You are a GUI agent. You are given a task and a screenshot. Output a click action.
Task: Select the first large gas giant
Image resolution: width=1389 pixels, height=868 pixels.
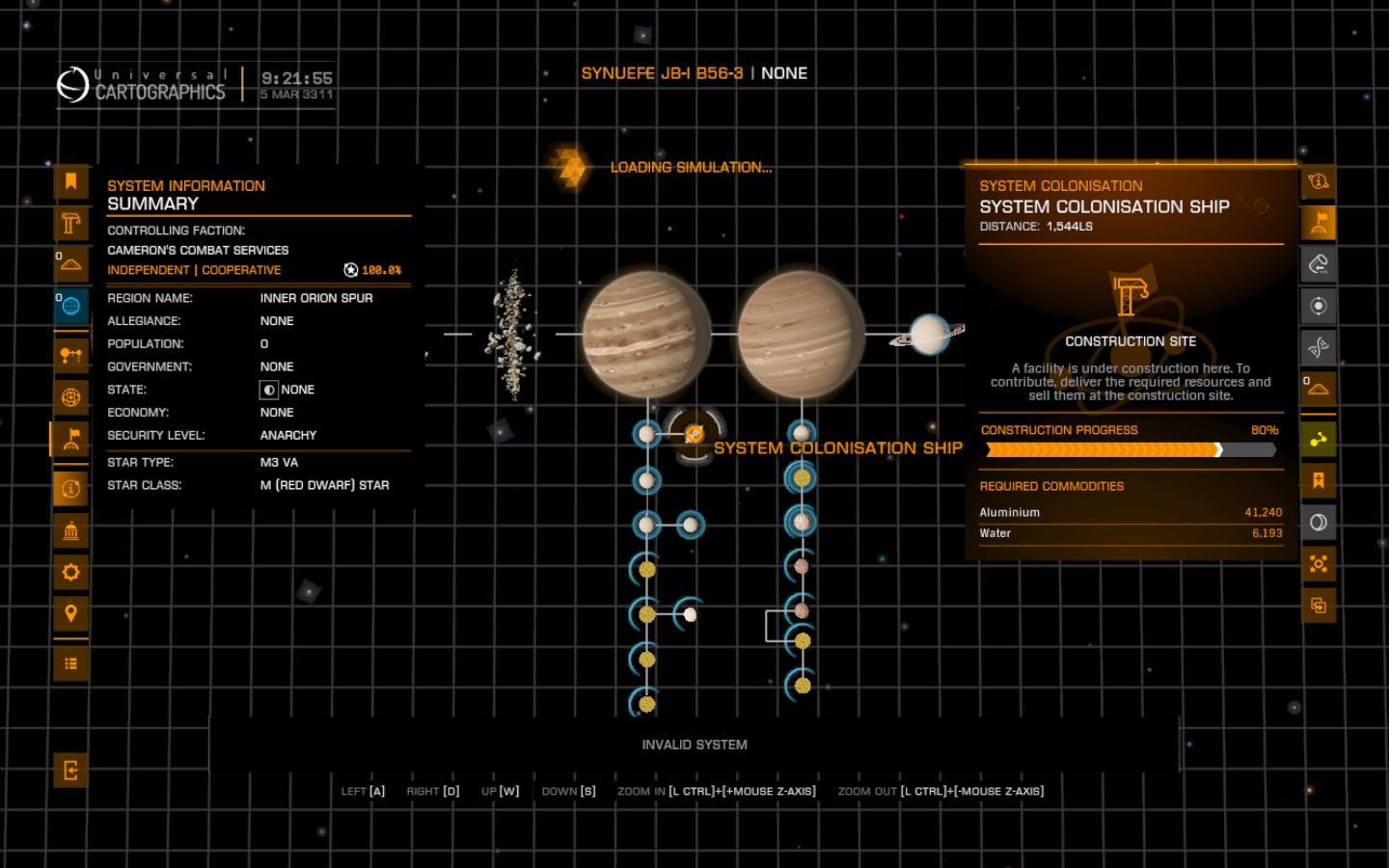(x=646, y=334)
